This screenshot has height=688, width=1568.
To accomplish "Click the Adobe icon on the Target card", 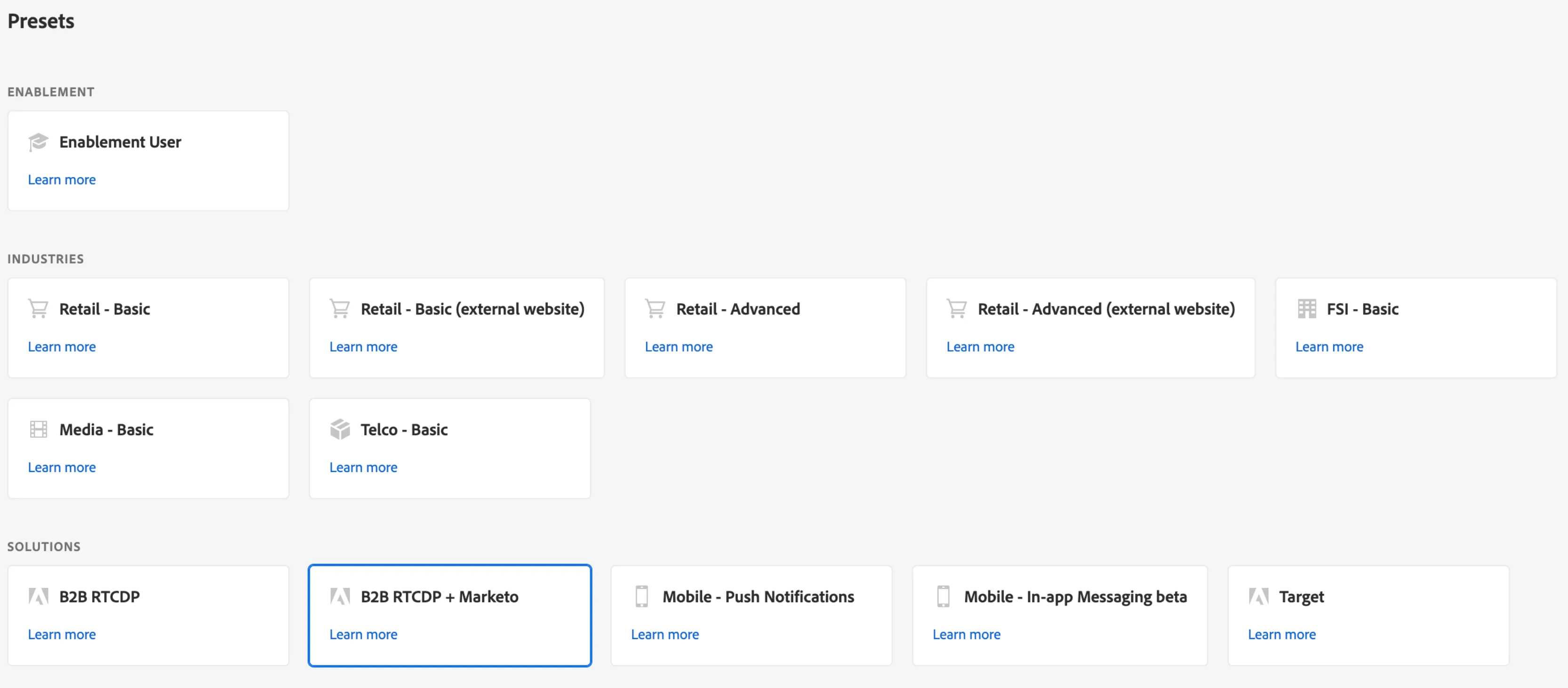I will 1258,596.
